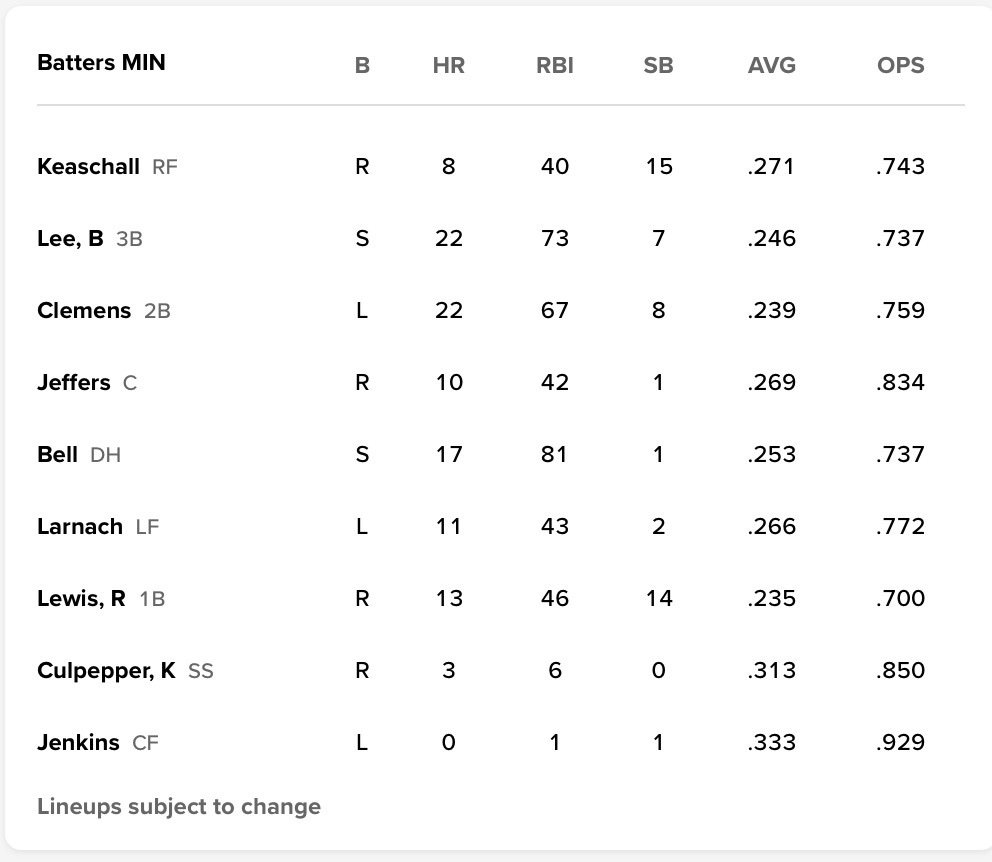Click the B batting-side column header
992x862 pixels.
click(362, 65)
